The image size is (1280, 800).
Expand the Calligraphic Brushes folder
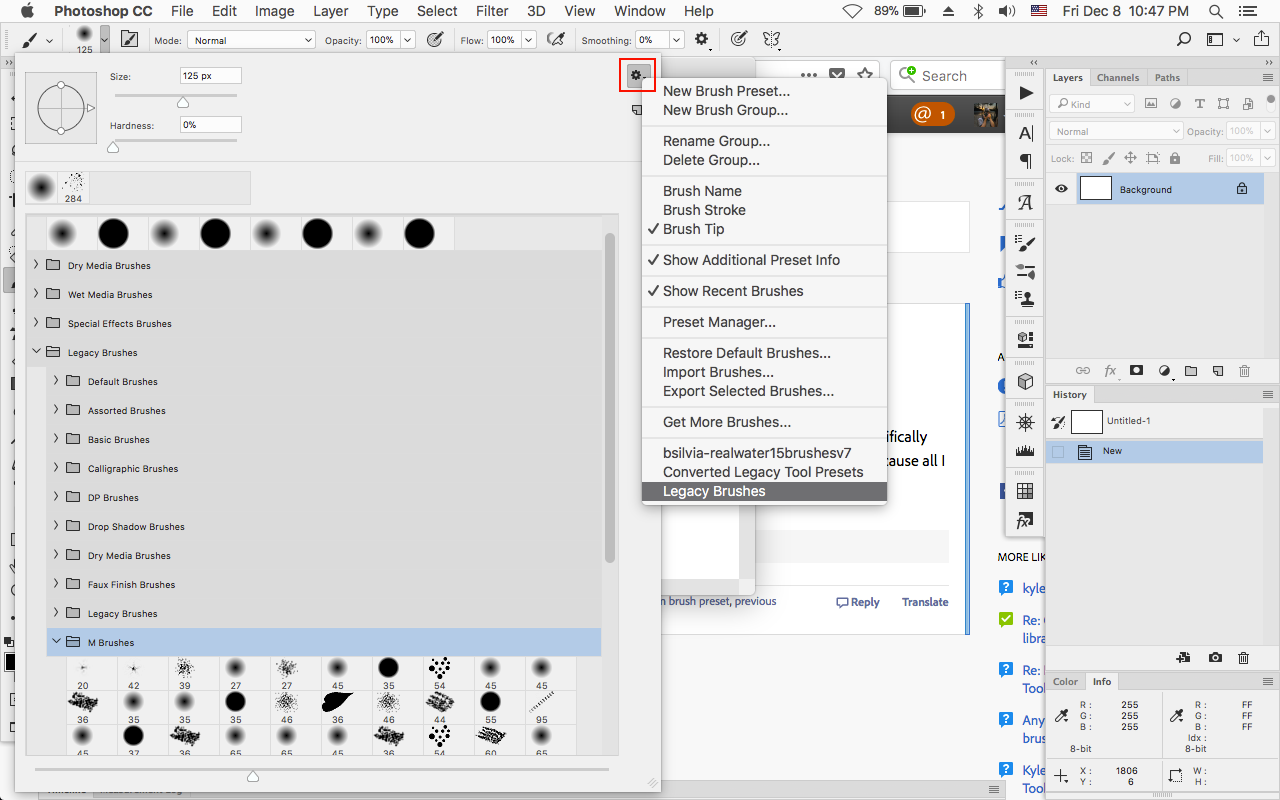point(57,468)
